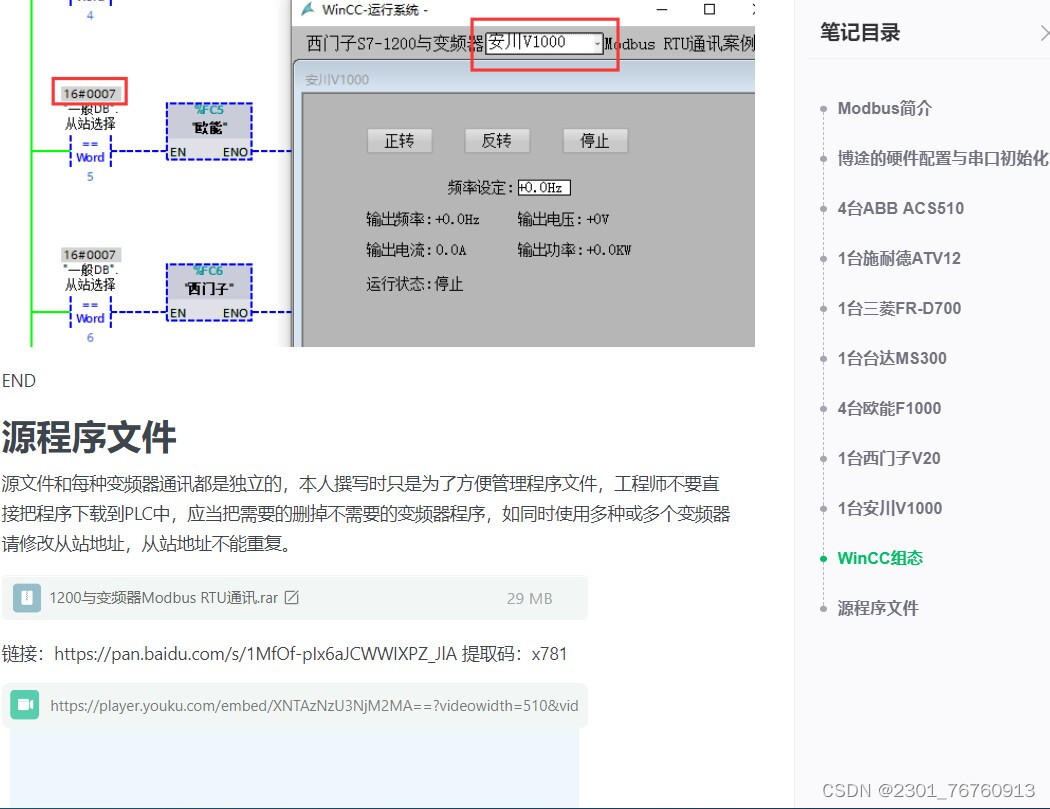The image size is (1050, 809).
Task: Click the 输出电流 readout in WinCC
Action: [416, 250]
